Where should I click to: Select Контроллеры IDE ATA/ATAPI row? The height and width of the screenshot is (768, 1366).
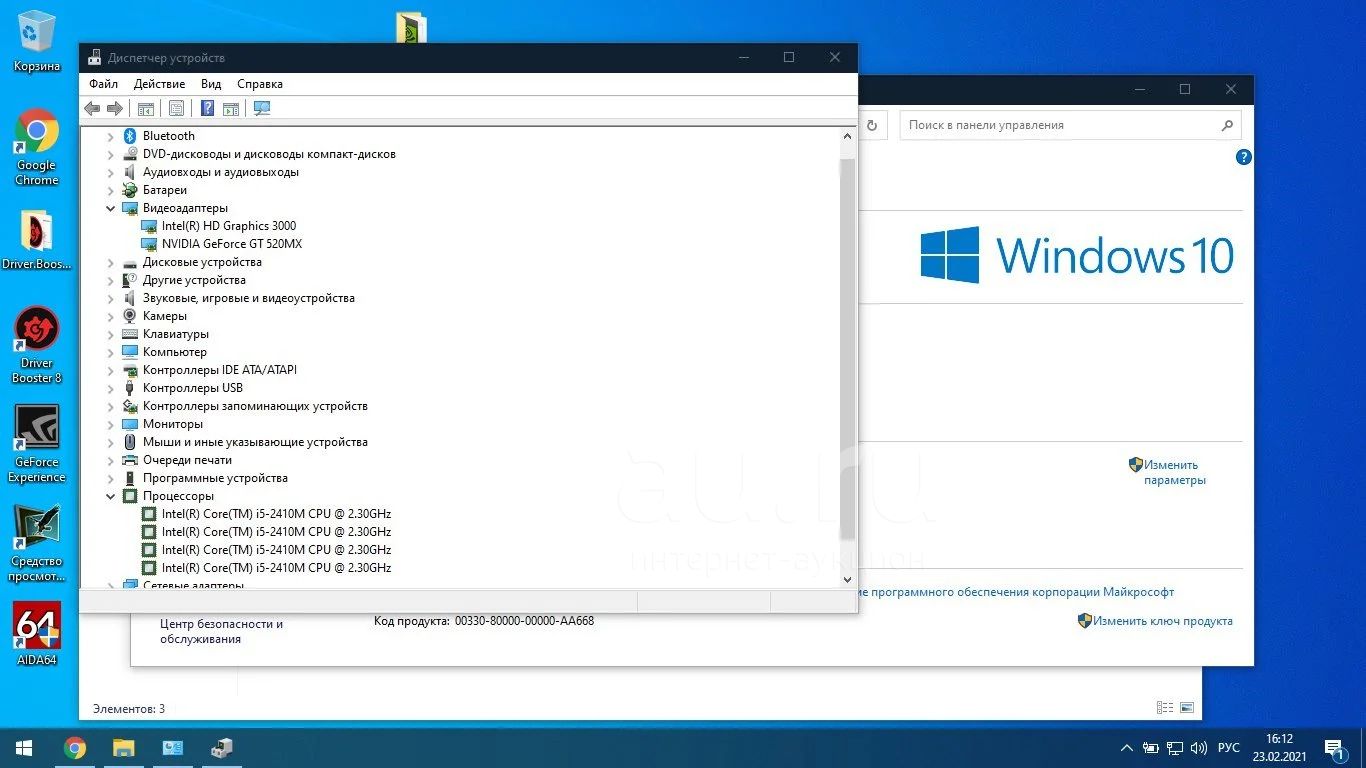[220, 370]
